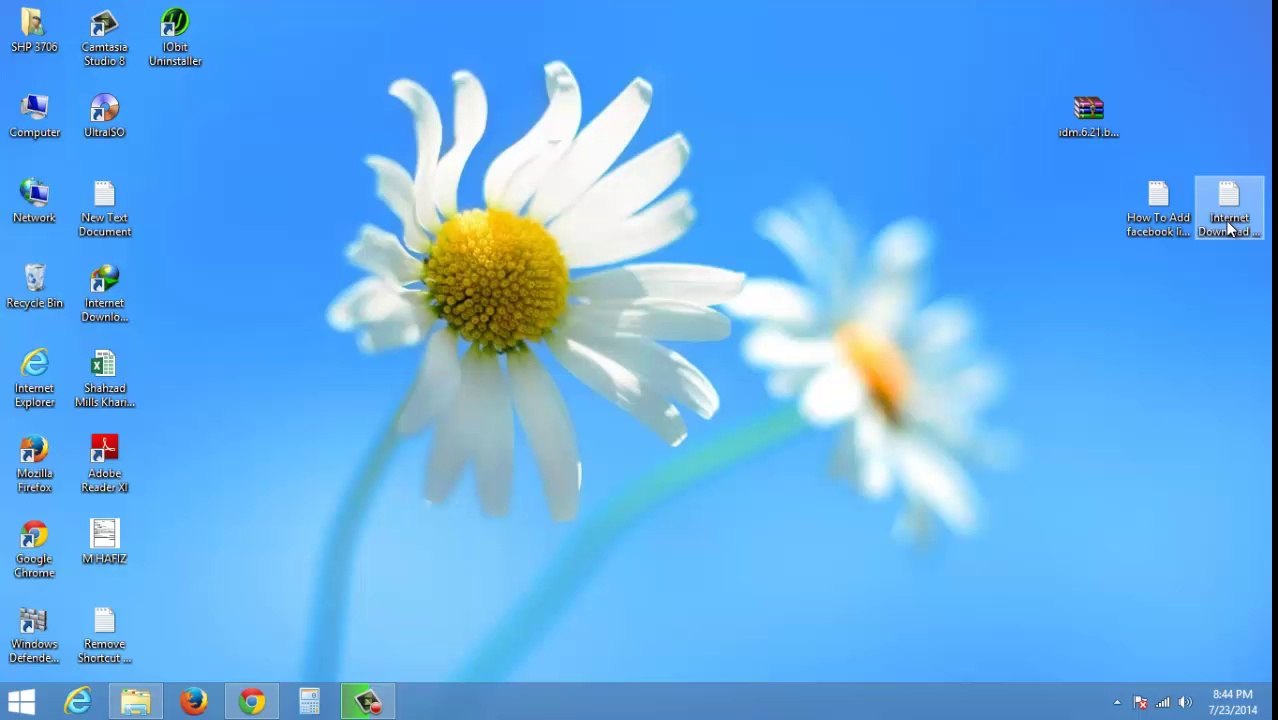Select the Network desktop icon
Screen dimensions: 1278x720
pyautogui.click(x=34, y=201)
